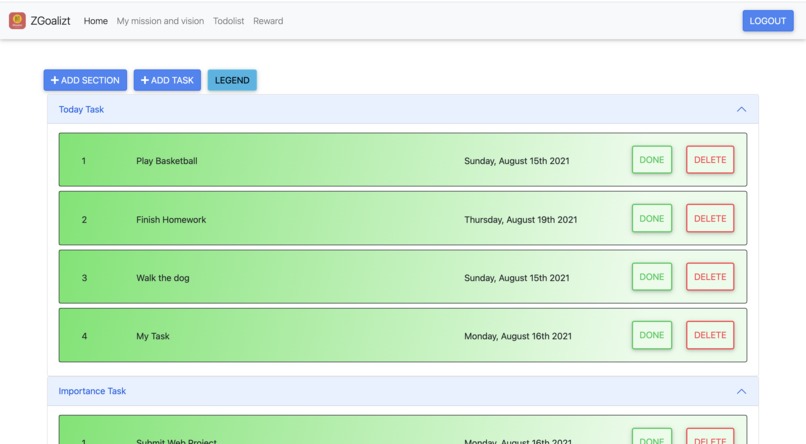Viewport: 806px width, 444px height.
Task: Open the Home nav item
Action: (x=96, y=21)
